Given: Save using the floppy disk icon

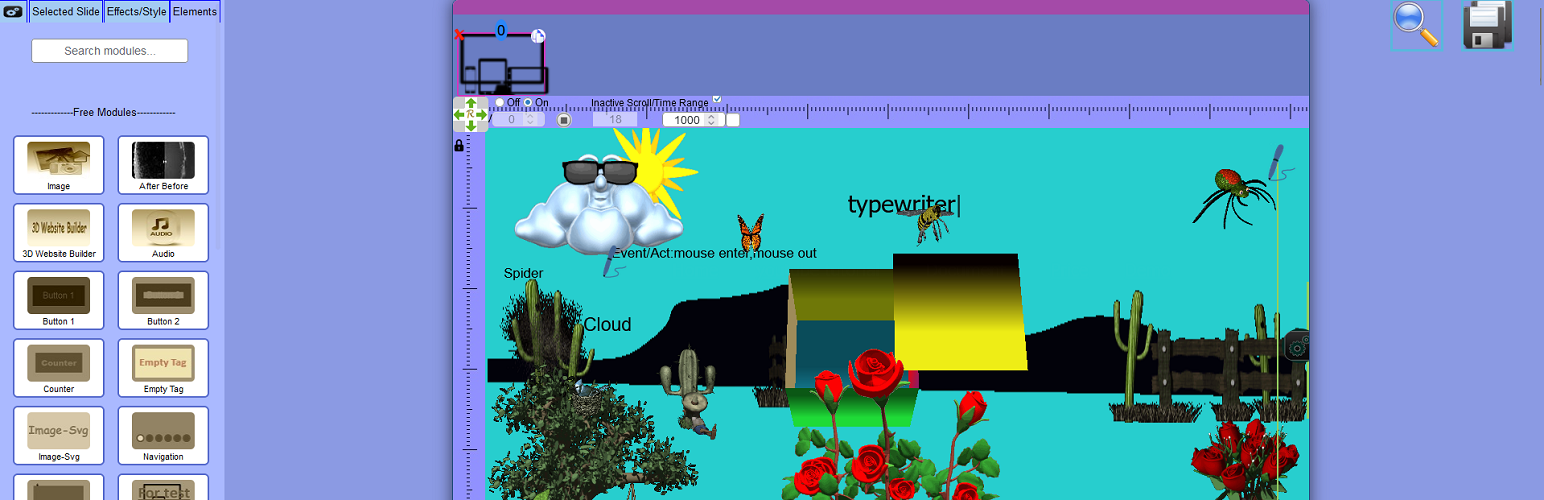Looking at the screenshot, I should tap(1488, 25).
